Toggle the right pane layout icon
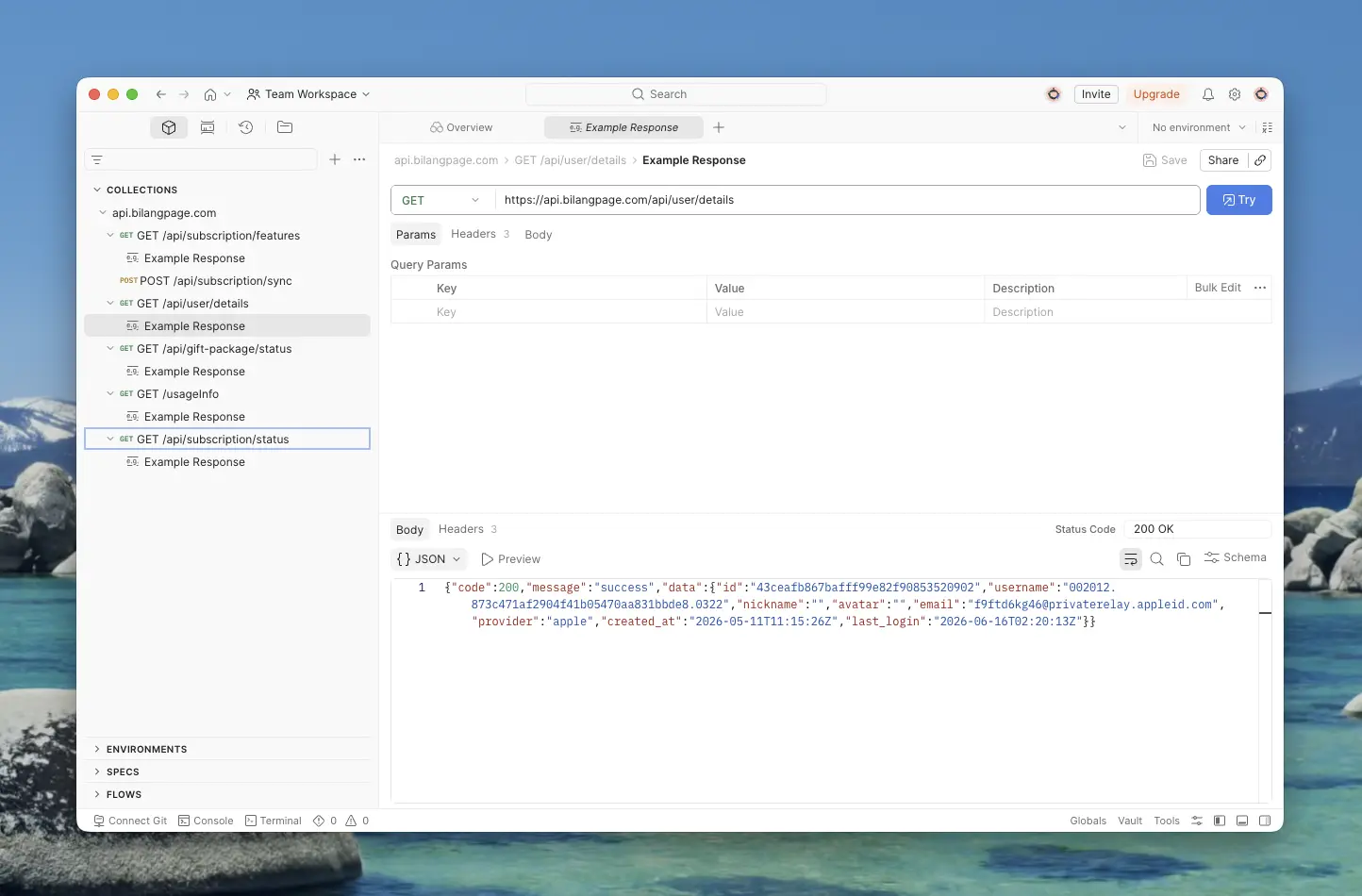 tap(1265, 821)
